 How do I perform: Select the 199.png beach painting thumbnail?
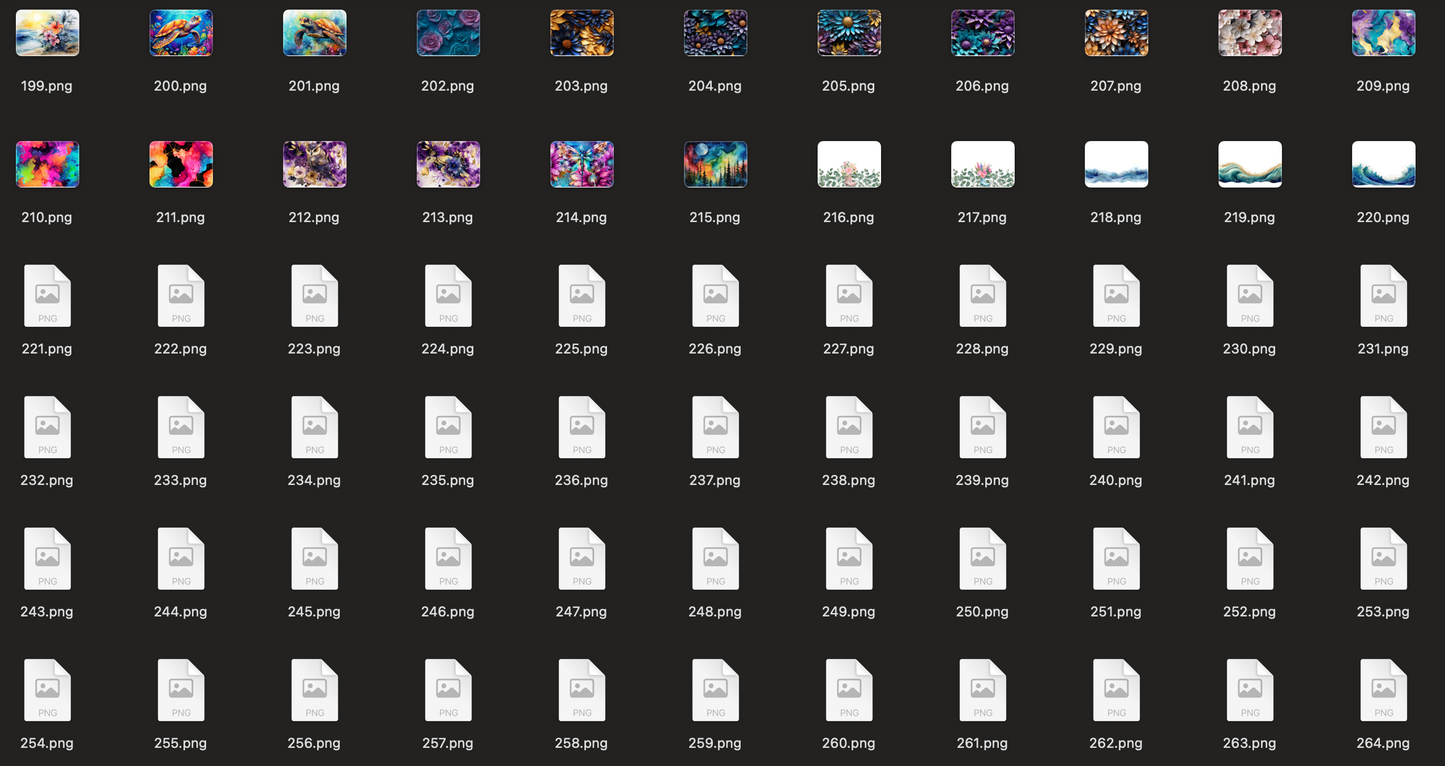[x=47, y=33]
